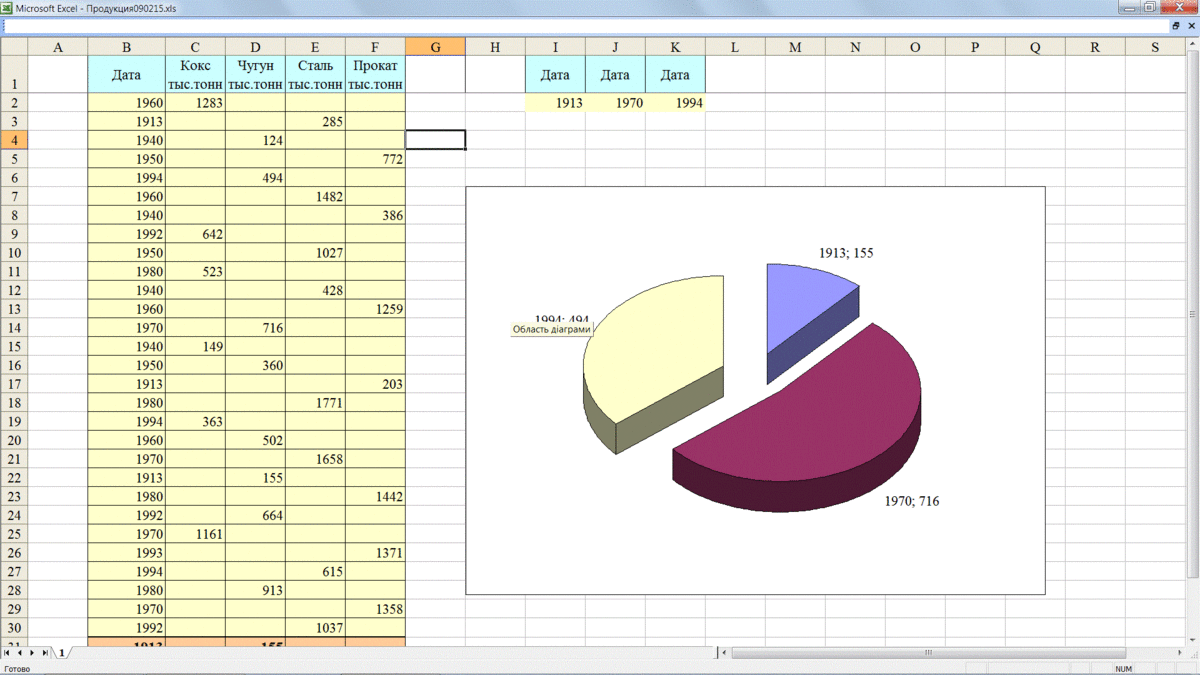Select the 1970 cell in column J

click(x=615, y=103)
